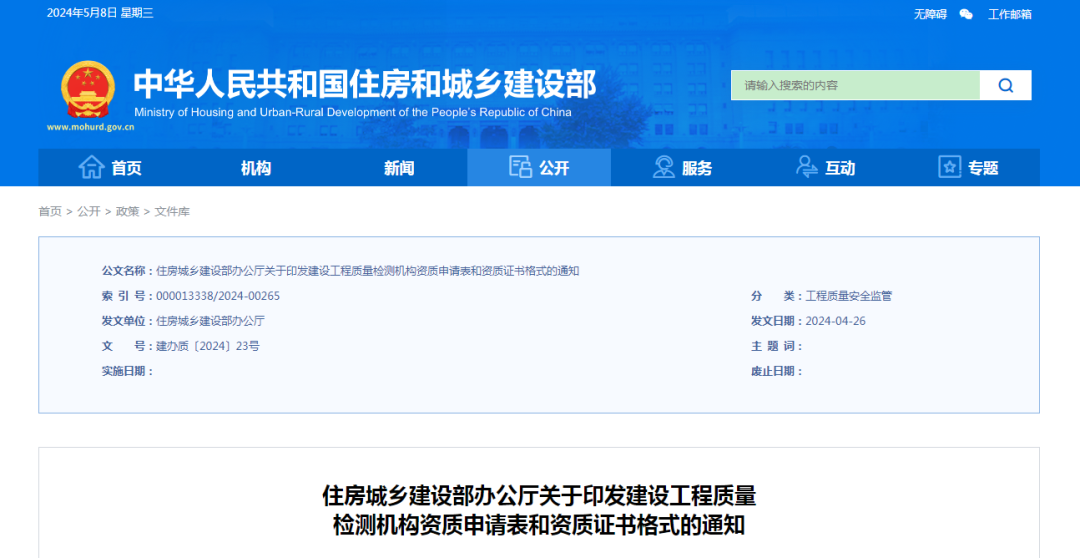Focus the search input field
The image size is (1080, 558).
pyautogui.click(x=855, y=86)
